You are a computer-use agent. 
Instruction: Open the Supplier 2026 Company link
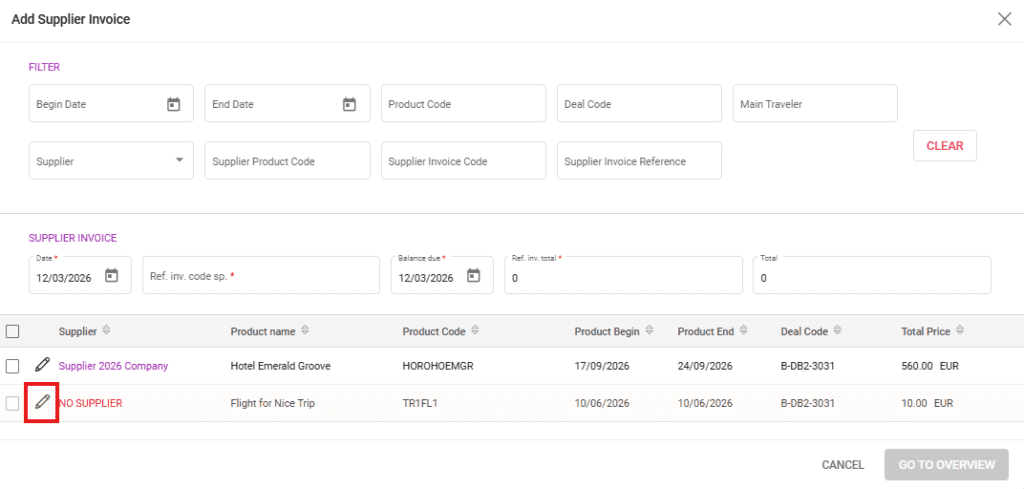click(x=113, y=366)
